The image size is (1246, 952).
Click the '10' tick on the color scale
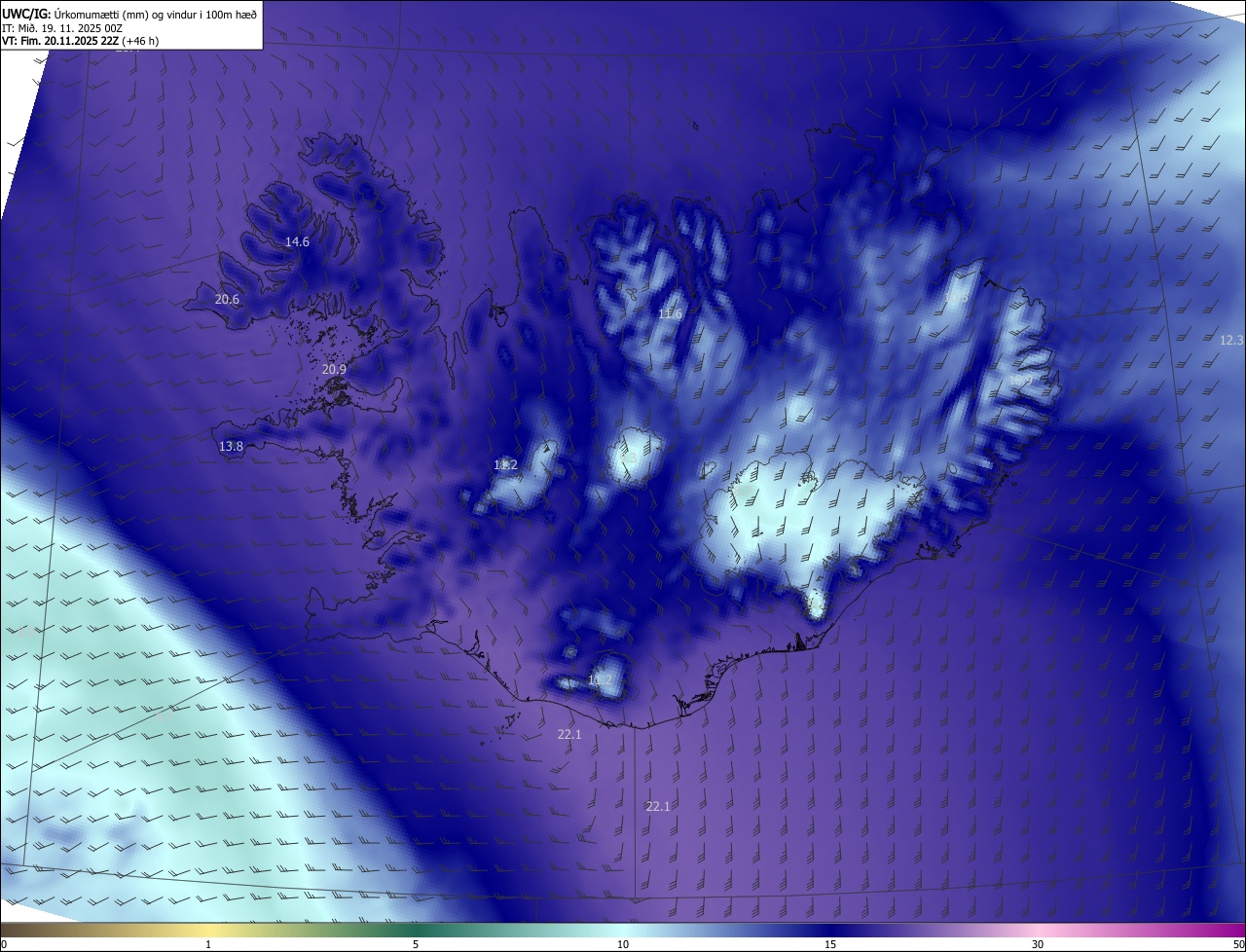point(623,945)
